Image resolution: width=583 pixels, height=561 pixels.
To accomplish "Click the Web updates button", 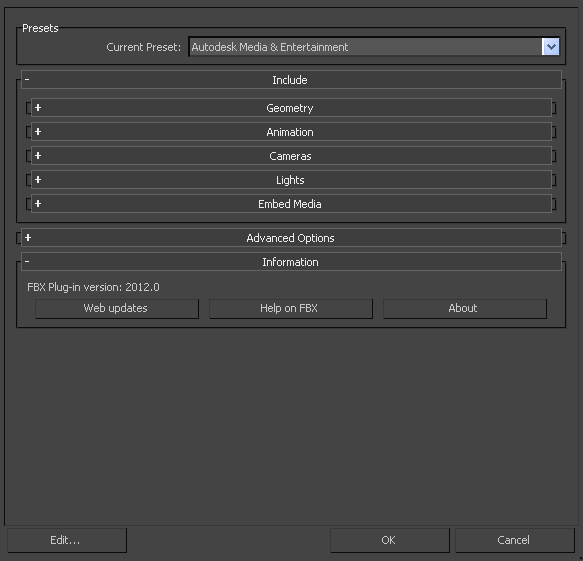I will tap(117, 309).
